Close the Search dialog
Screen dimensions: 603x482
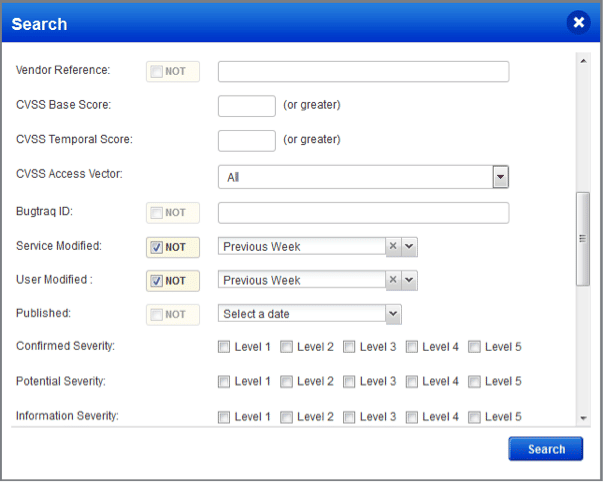point(578,23)
